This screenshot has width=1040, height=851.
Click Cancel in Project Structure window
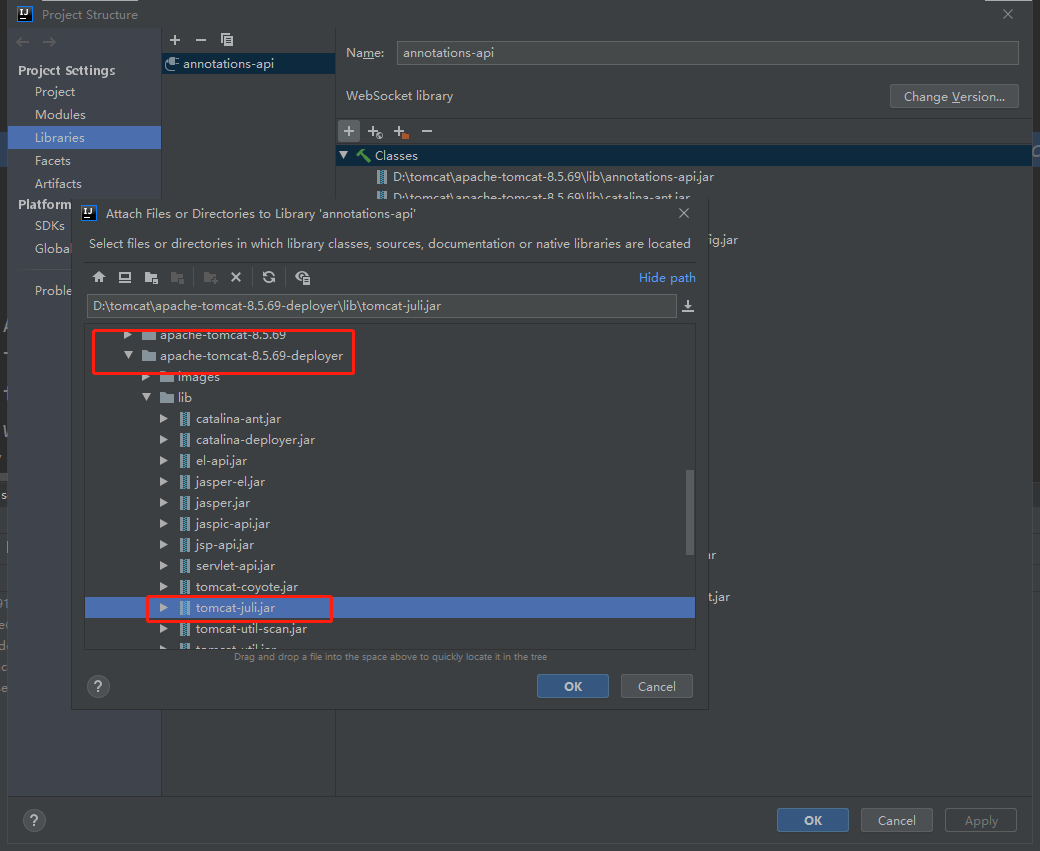click(897, 820)
